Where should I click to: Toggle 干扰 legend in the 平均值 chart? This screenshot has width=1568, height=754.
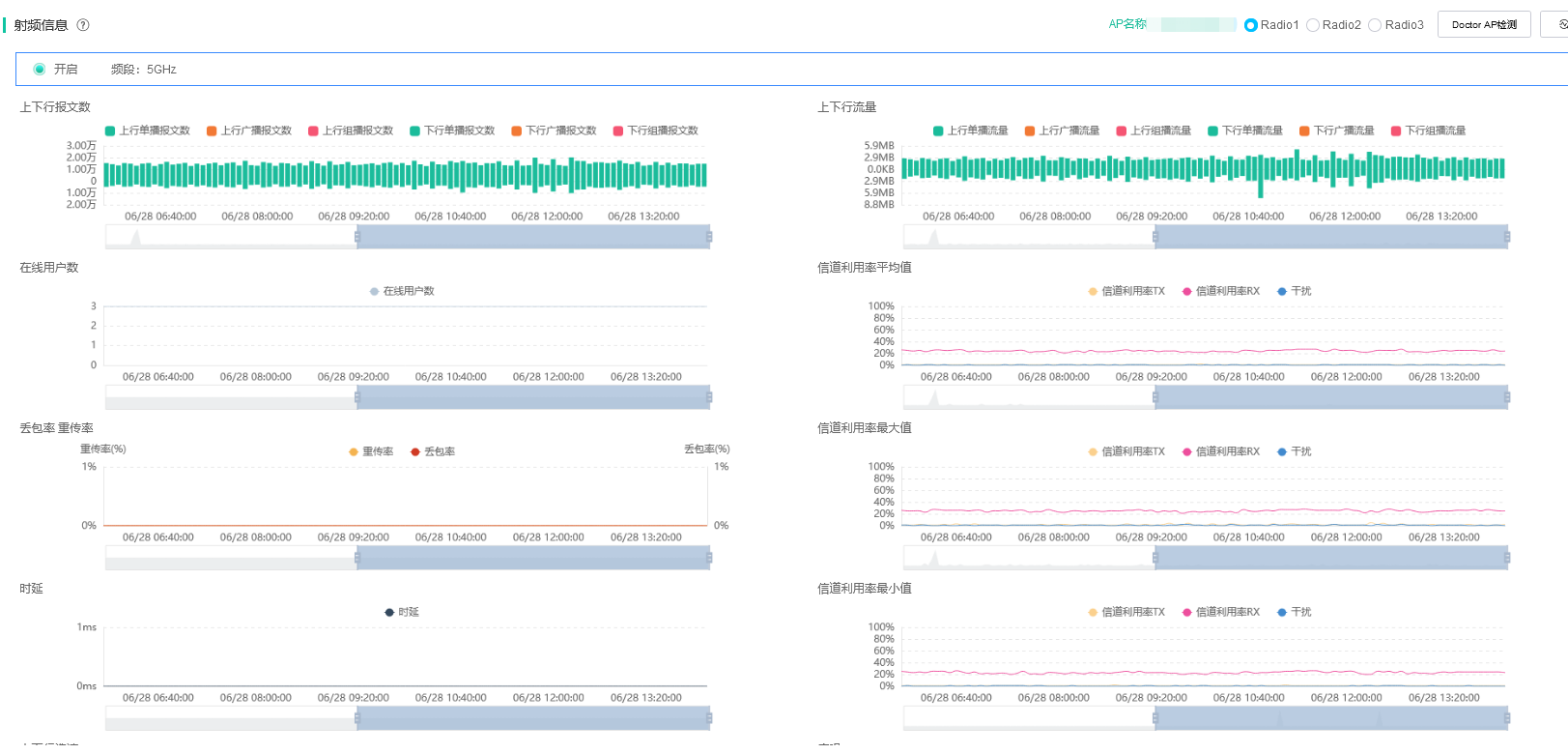point(1295,291)
